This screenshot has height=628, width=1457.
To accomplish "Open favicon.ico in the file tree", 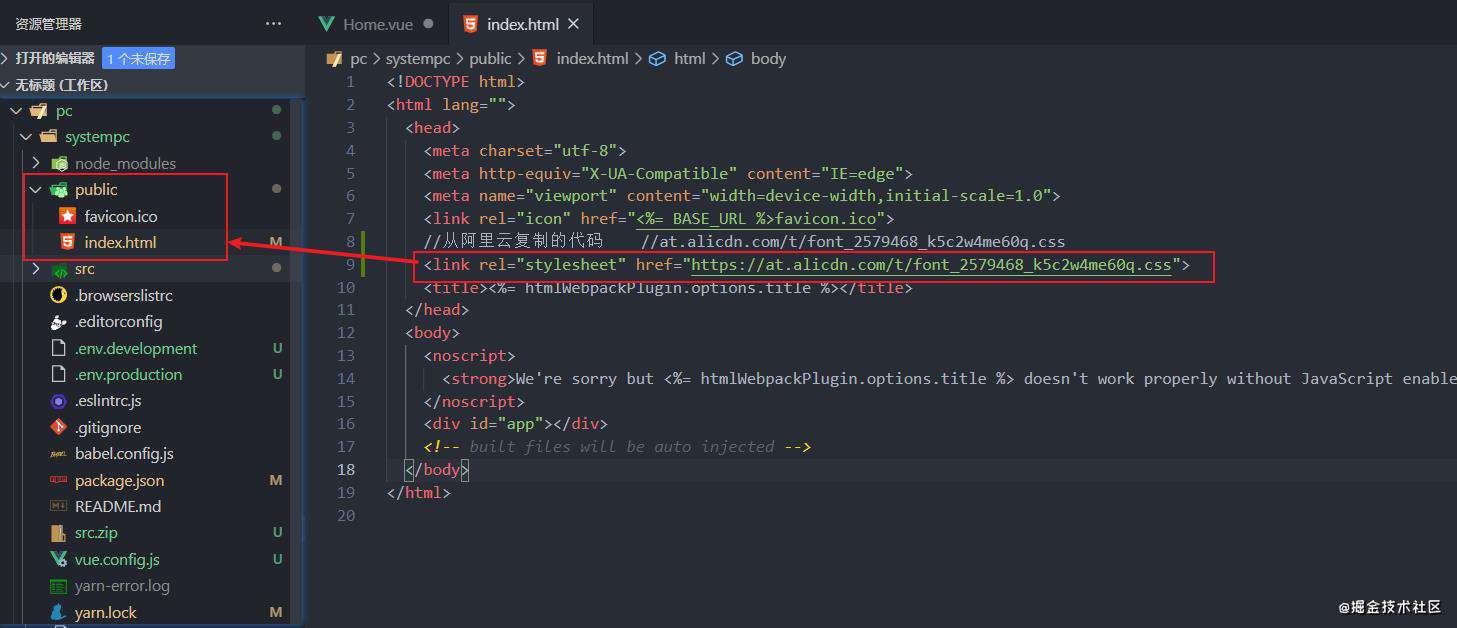I will click(x=121, y=216).
